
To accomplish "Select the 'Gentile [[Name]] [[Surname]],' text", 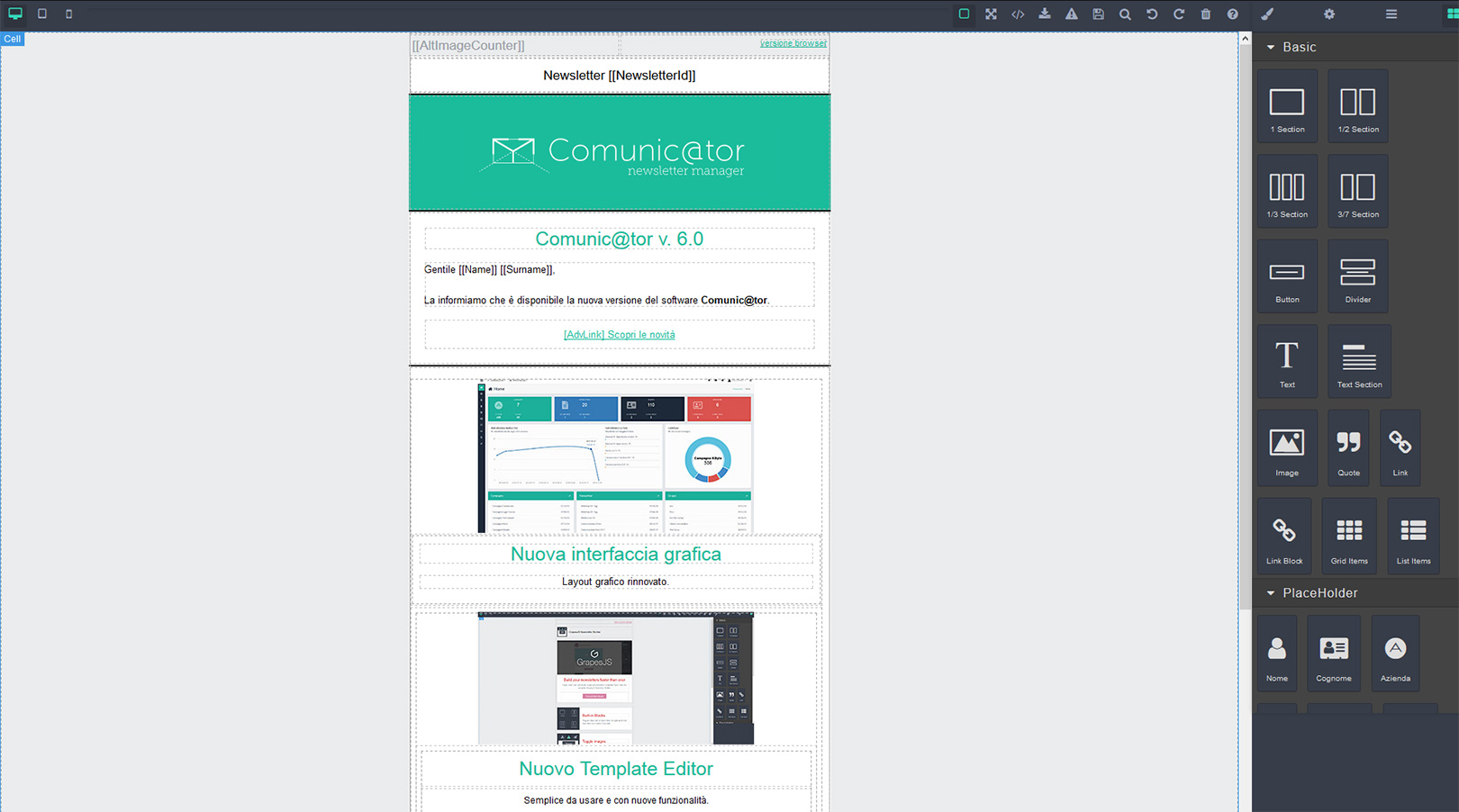I will tap(490, 270).
